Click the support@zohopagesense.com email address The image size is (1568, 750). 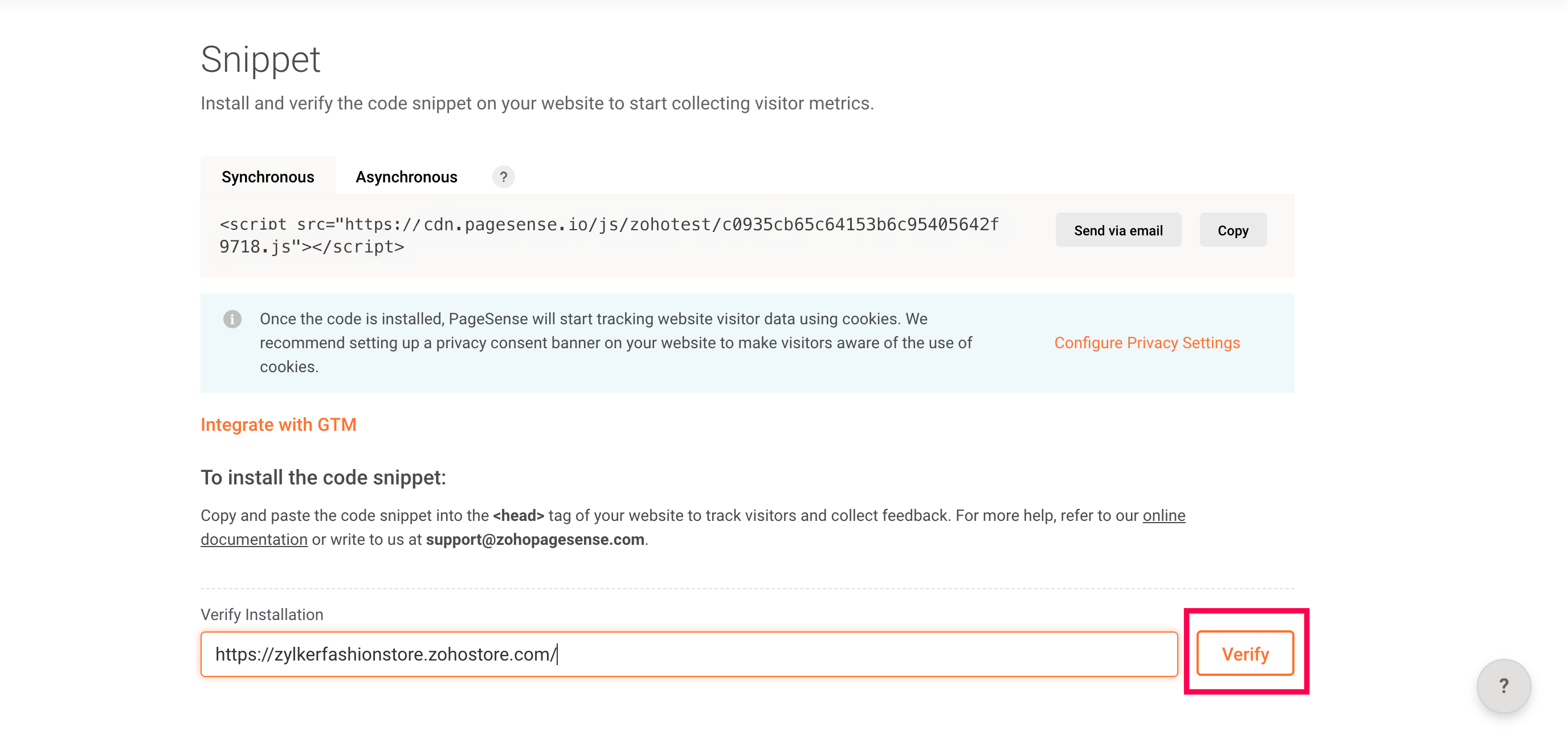coord(534,539)
